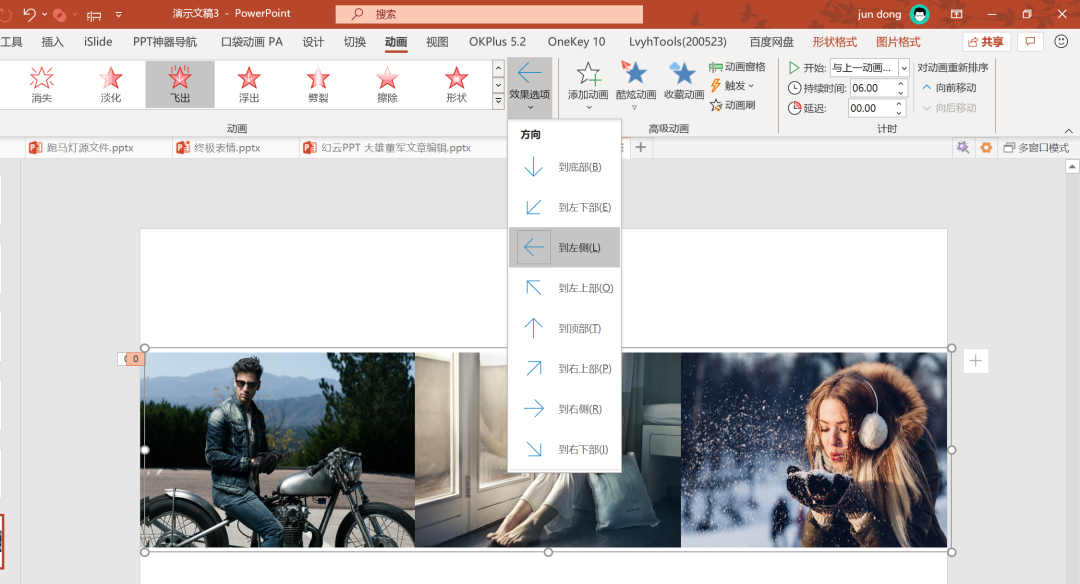Switch to 跑马灯源文件.pptx document tab
This screenshot has height=584, width=1080.
point(90,147)
